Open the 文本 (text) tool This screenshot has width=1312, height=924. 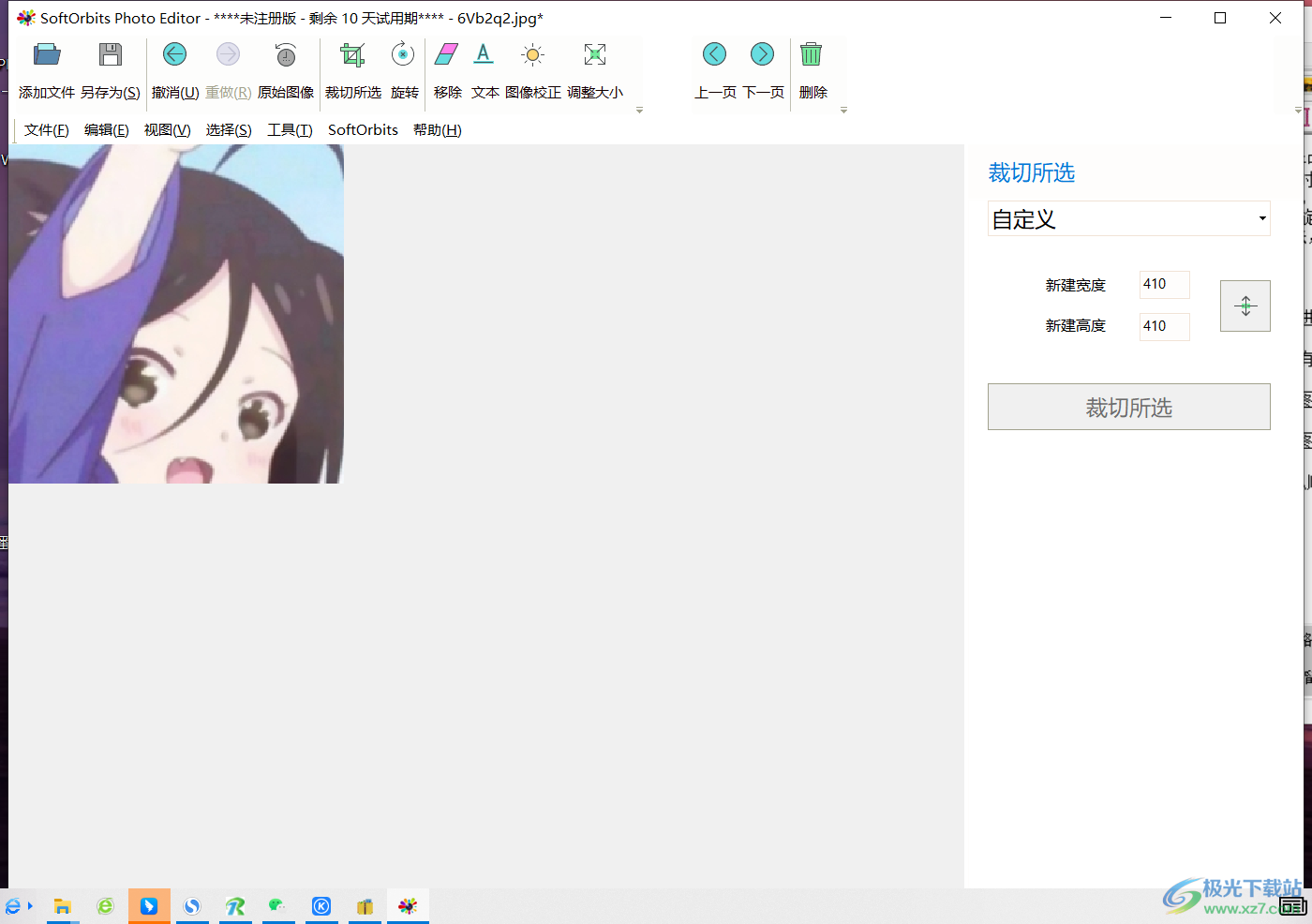click(484, 54)
